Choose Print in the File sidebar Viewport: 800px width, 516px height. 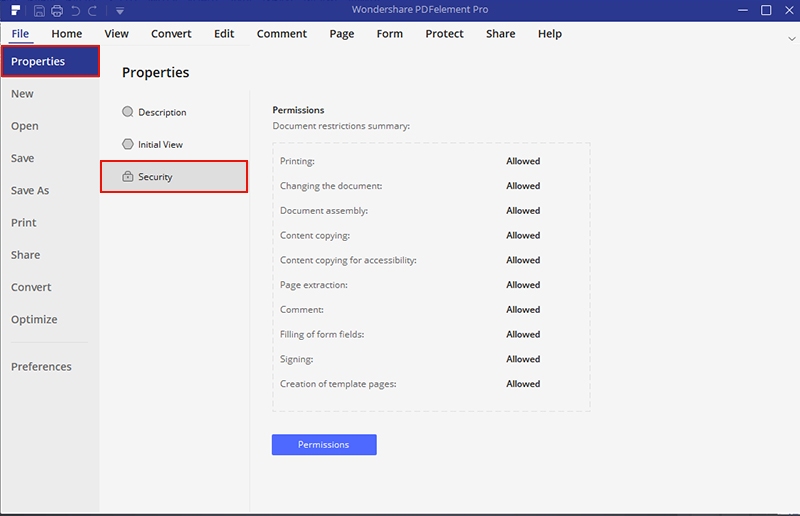[x=23, y=223]
